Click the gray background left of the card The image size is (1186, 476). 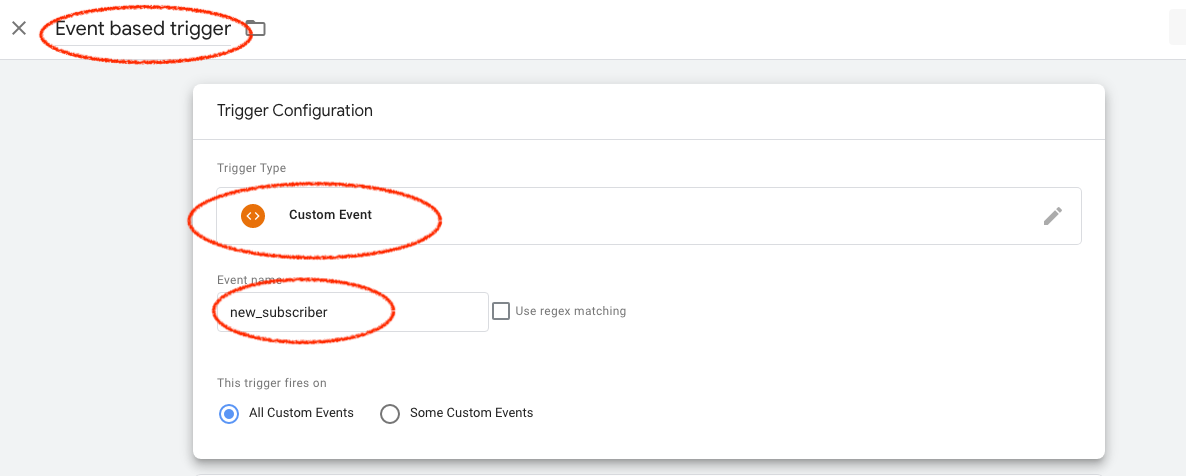point(95,260)
